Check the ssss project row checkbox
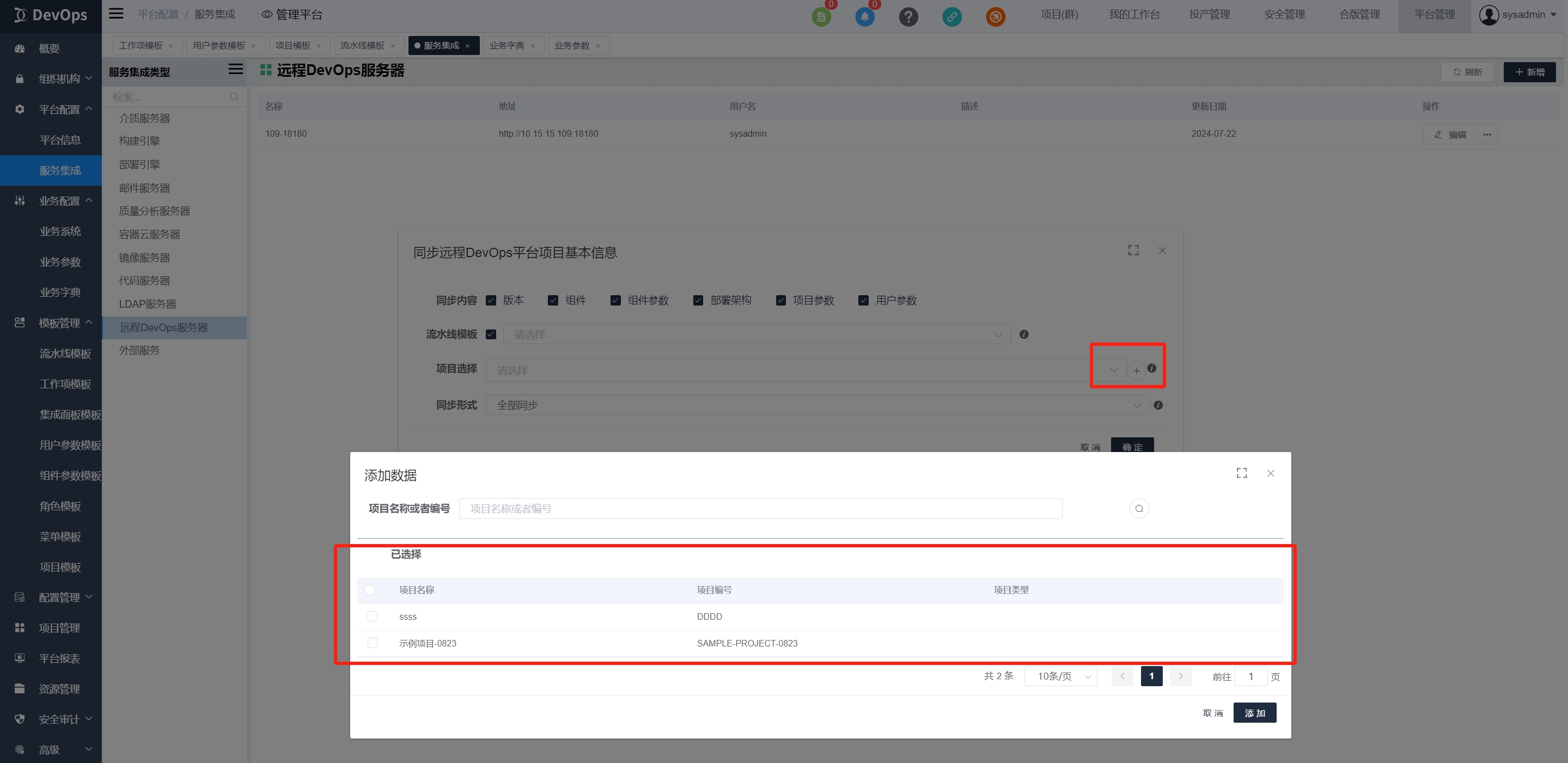Viewport: 1568px width, 763px height. 373,616
